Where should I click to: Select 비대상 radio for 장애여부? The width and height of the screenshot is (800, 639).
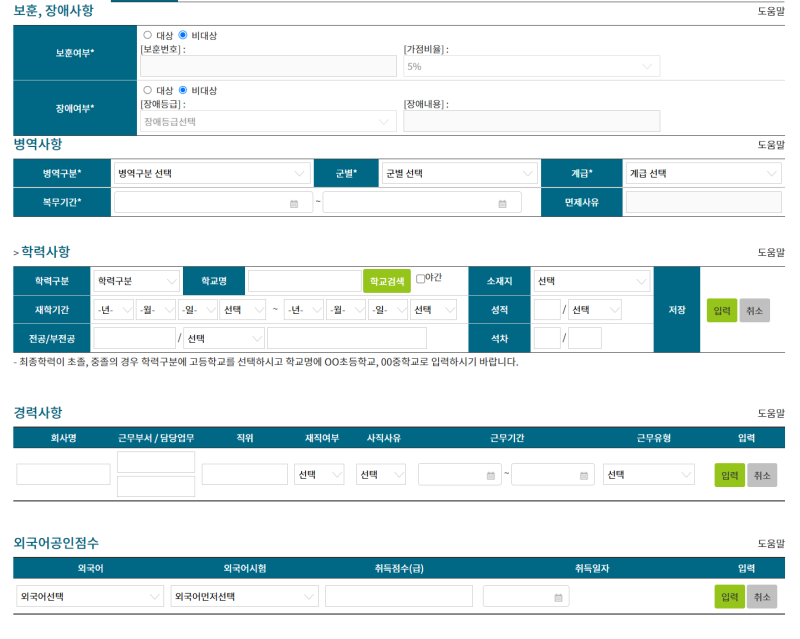(183, 90)
